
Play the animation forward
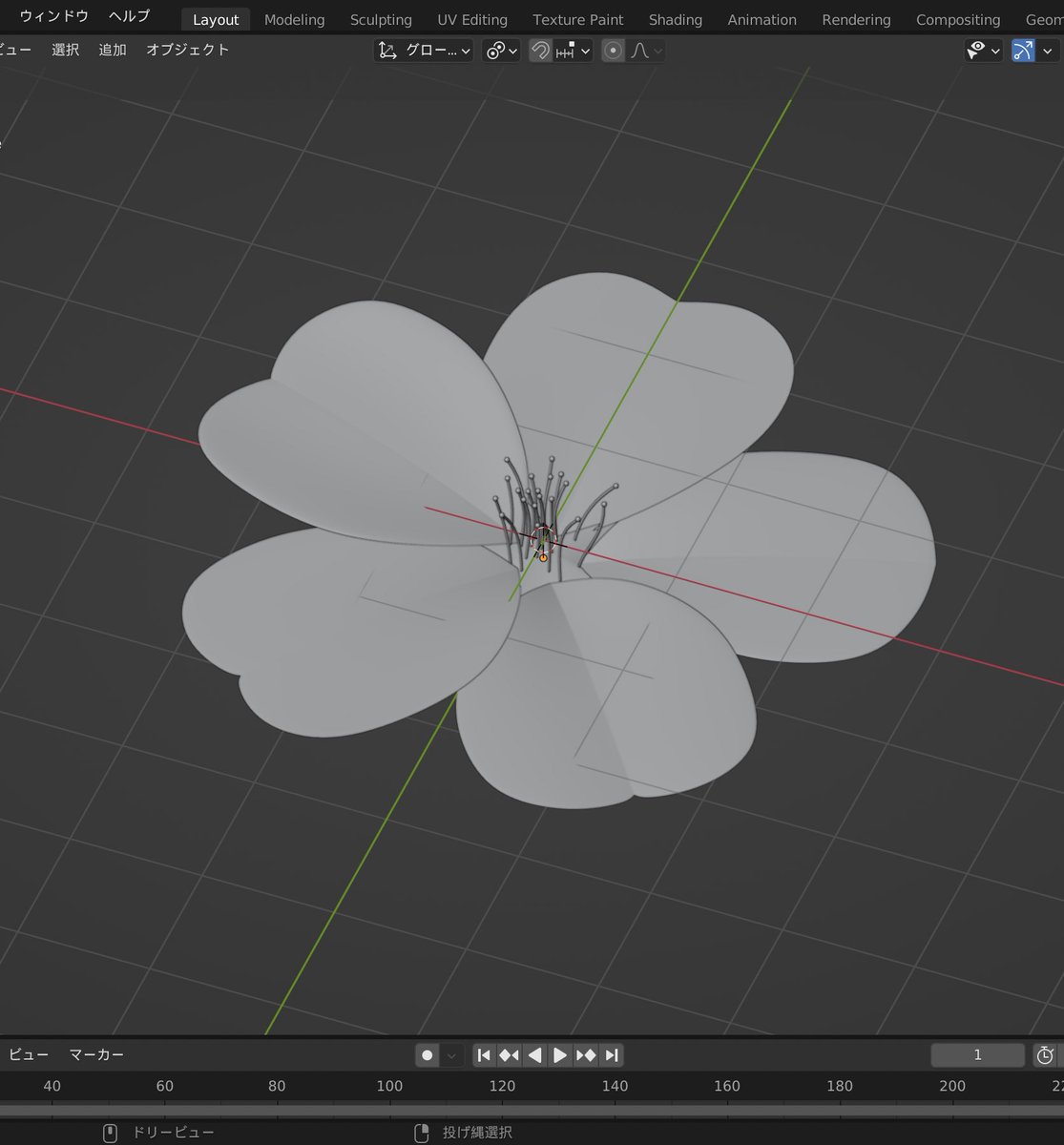point(560,1055)
